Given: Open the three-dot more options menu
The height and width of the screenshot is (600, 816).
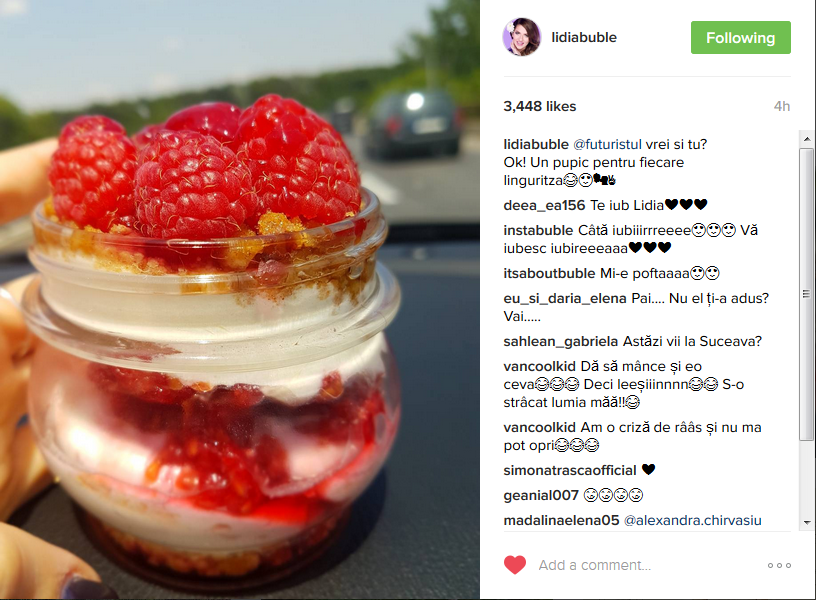Looking at the screenshot, I should (779, 565).
